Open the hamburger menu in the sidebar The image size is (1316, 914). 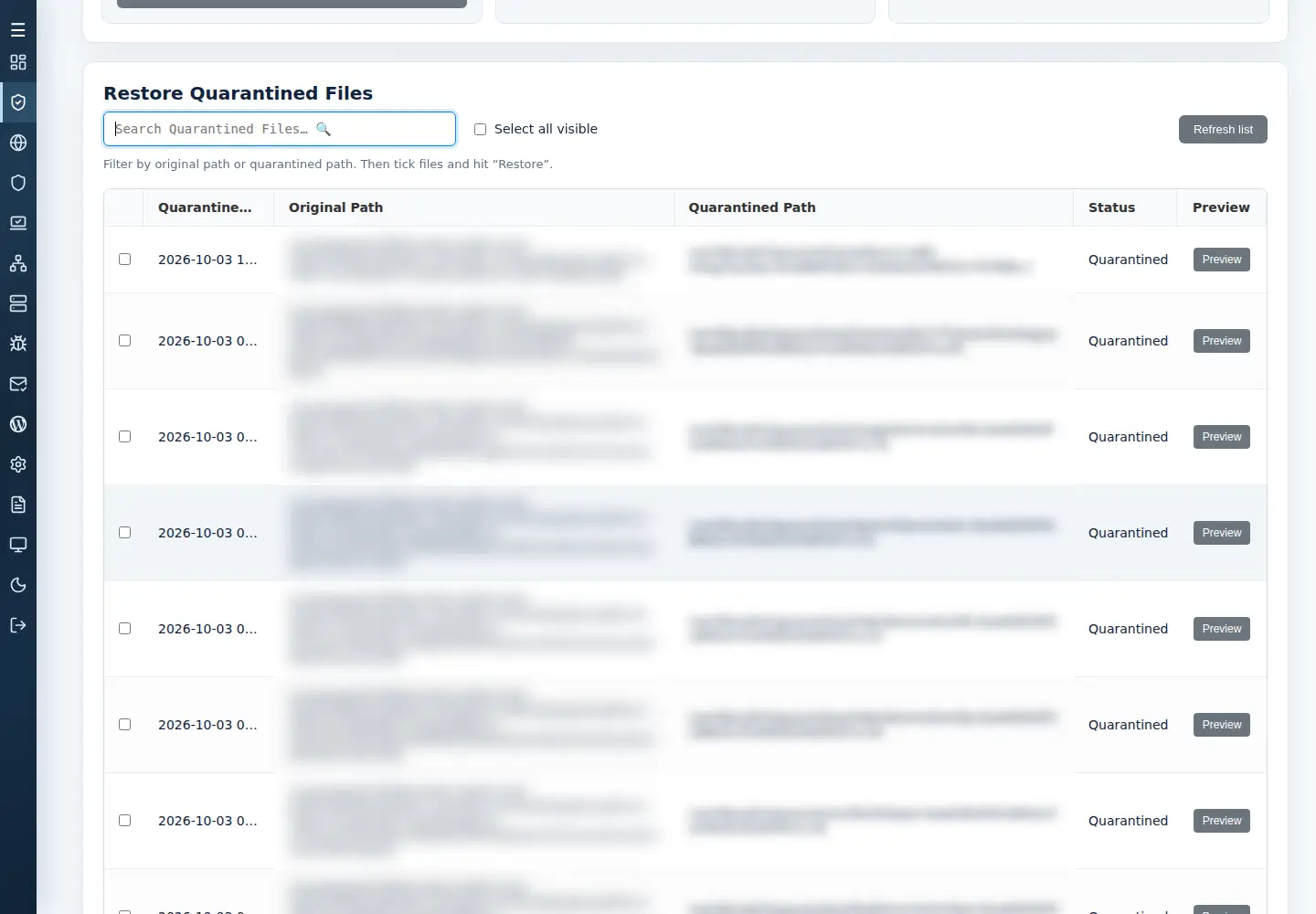coord(18,30)
